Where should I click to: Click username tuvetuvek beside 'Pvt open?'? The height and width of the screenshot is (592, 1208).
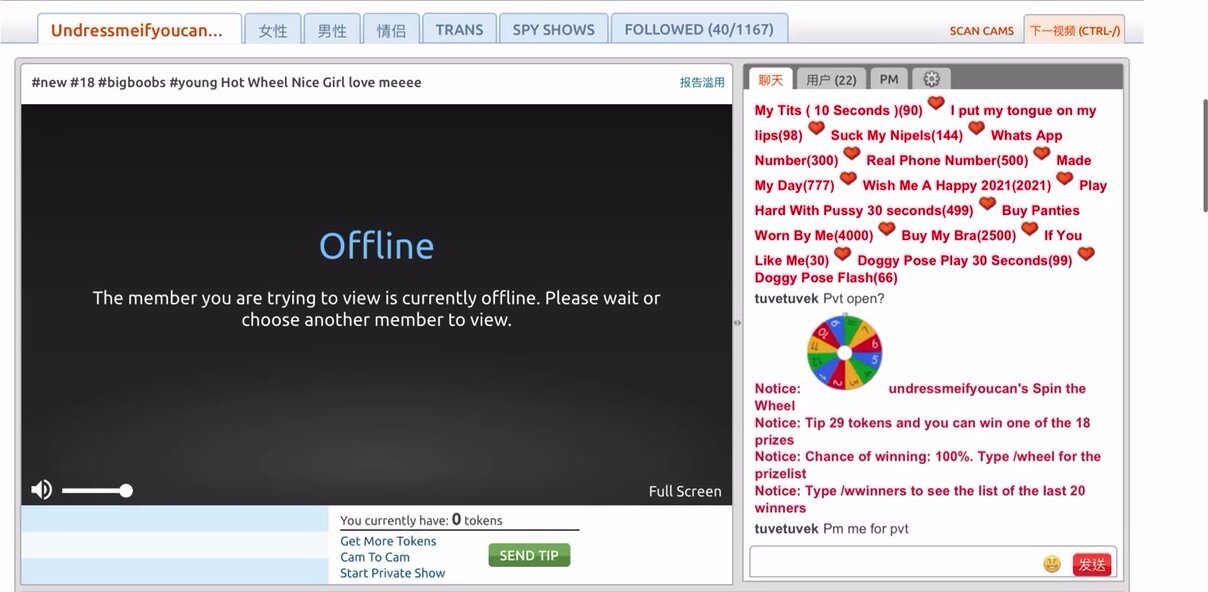(786, 298)
